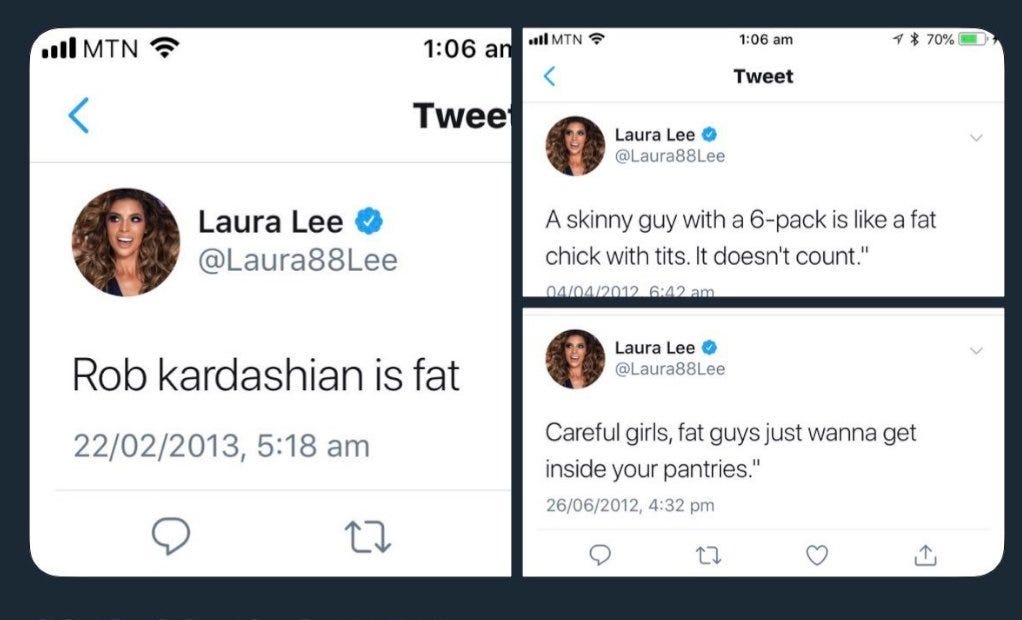Tap the retweet icon under the Rob Kardashian tweet
1022x620 pixels.
[x=369, y=537]
